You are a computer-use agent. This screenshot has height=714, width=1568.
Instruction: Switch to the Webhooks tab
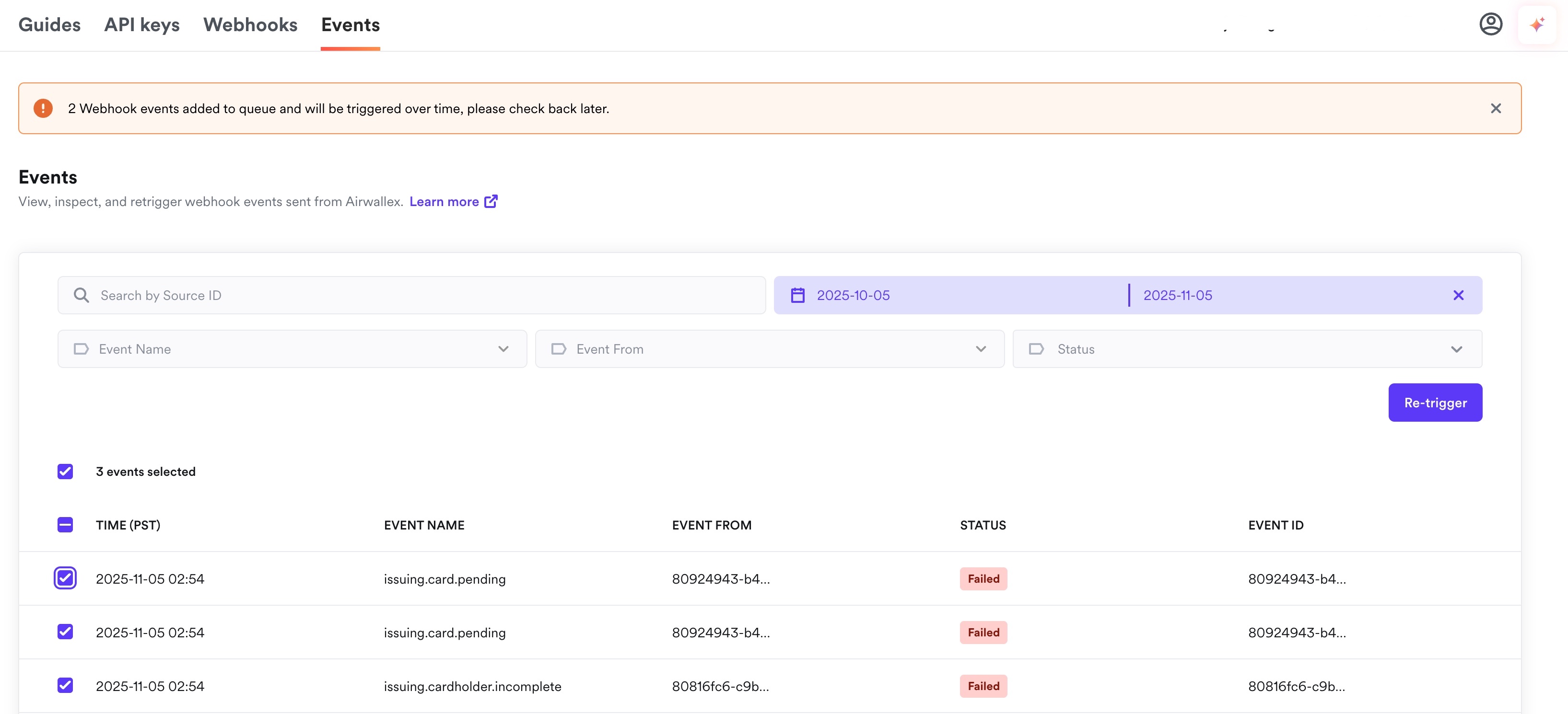click(x=250, y=24)
